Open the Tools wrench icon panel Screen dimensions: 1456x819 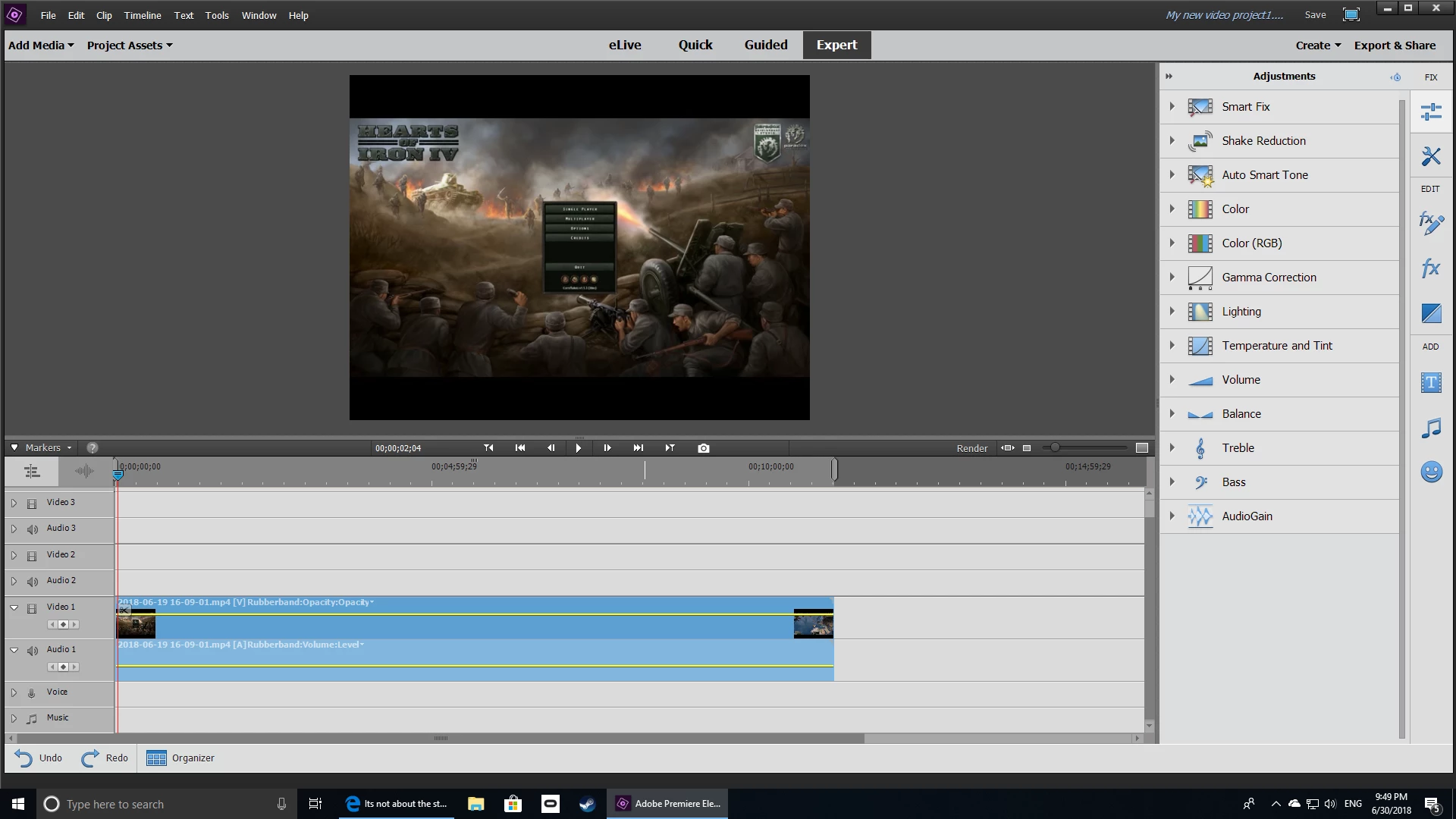1431,157
